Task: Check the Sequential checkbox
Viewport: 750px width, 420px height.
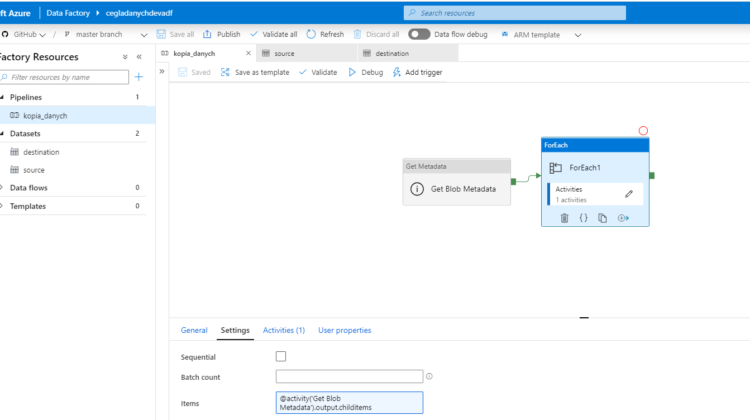Action: click(x=281, y=356)
